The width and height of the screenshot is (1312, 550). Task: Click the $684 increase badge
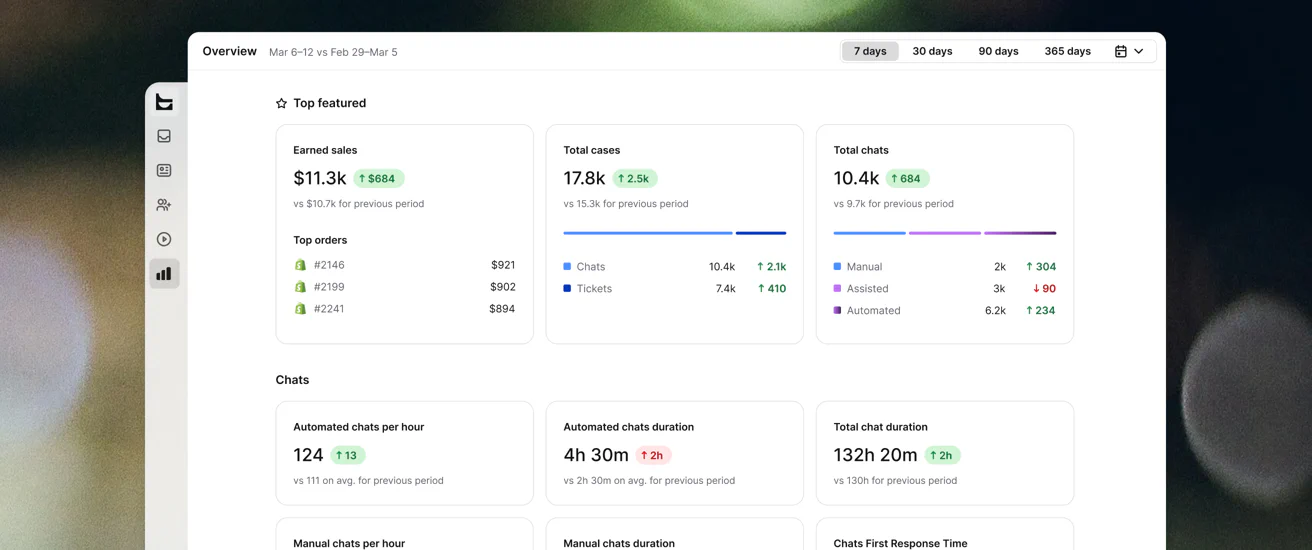point(378,179)
